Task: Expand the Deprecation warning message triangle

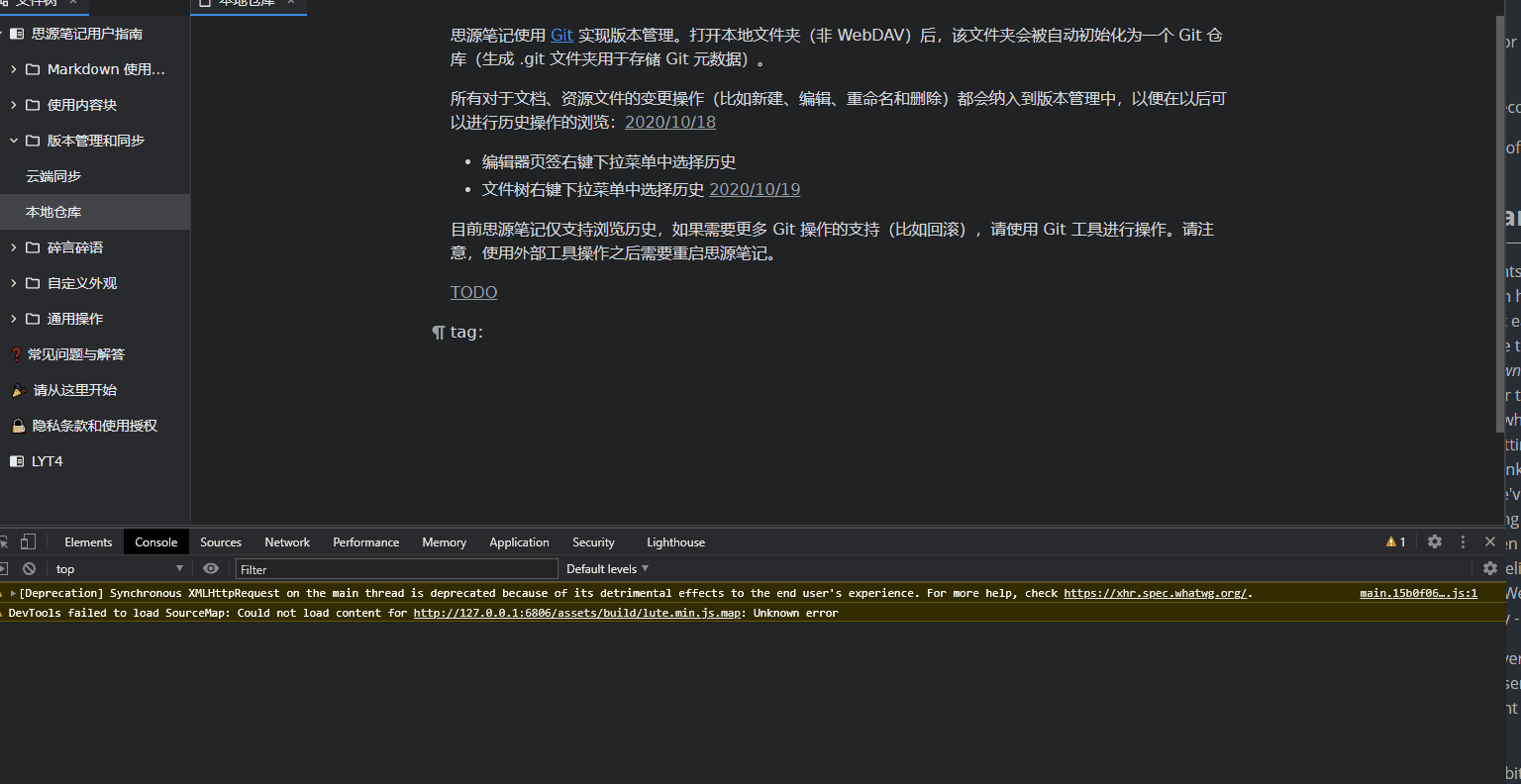Action: pyautogui.click(x=14, y=594)
